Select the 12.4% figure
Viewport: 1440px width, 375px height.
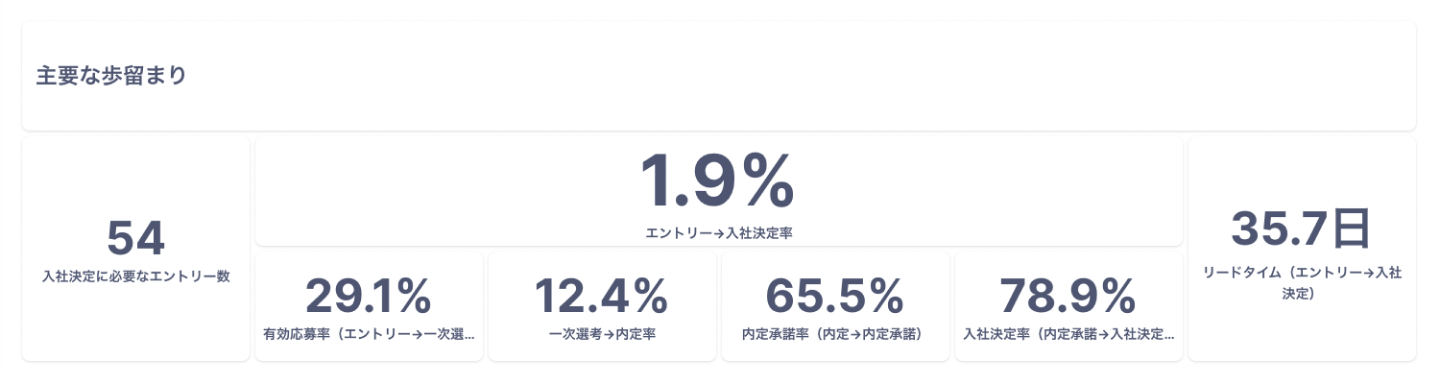click(601, 295)
